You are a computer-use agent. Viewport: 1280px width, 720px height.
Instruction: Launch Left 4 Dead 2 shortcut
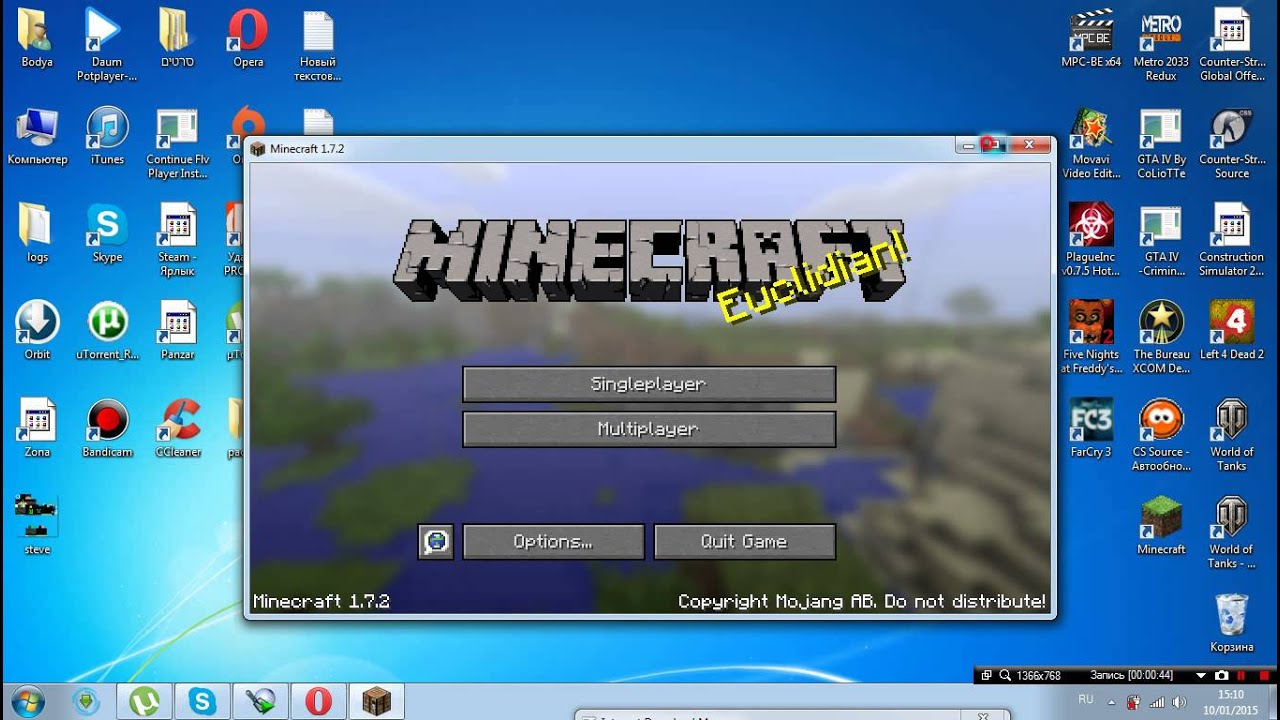[1232, 331]
